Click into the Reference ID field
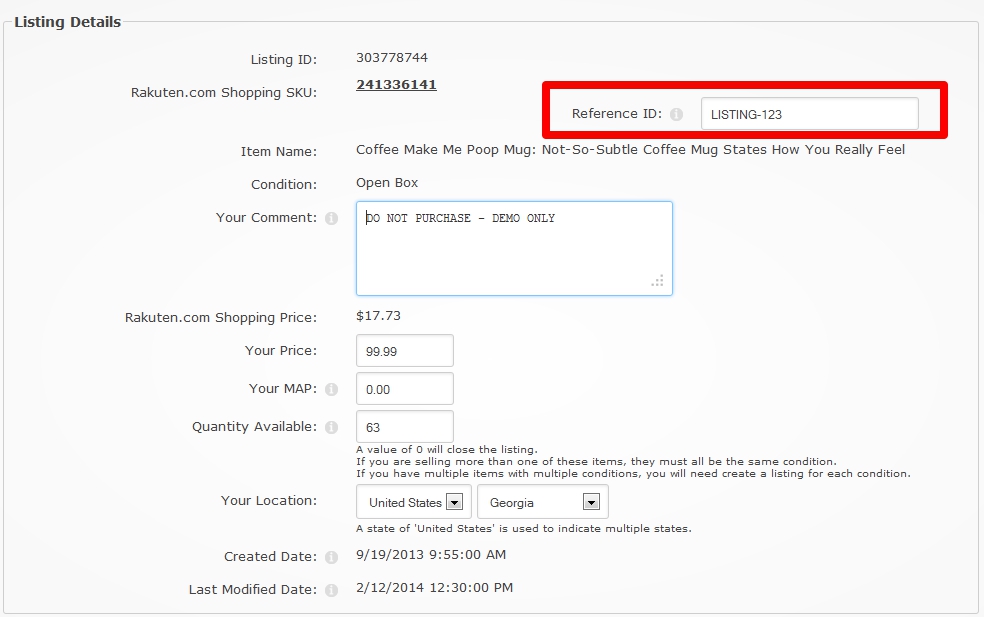The width and height of the screenshot is (984, 617). click(810, 114)
